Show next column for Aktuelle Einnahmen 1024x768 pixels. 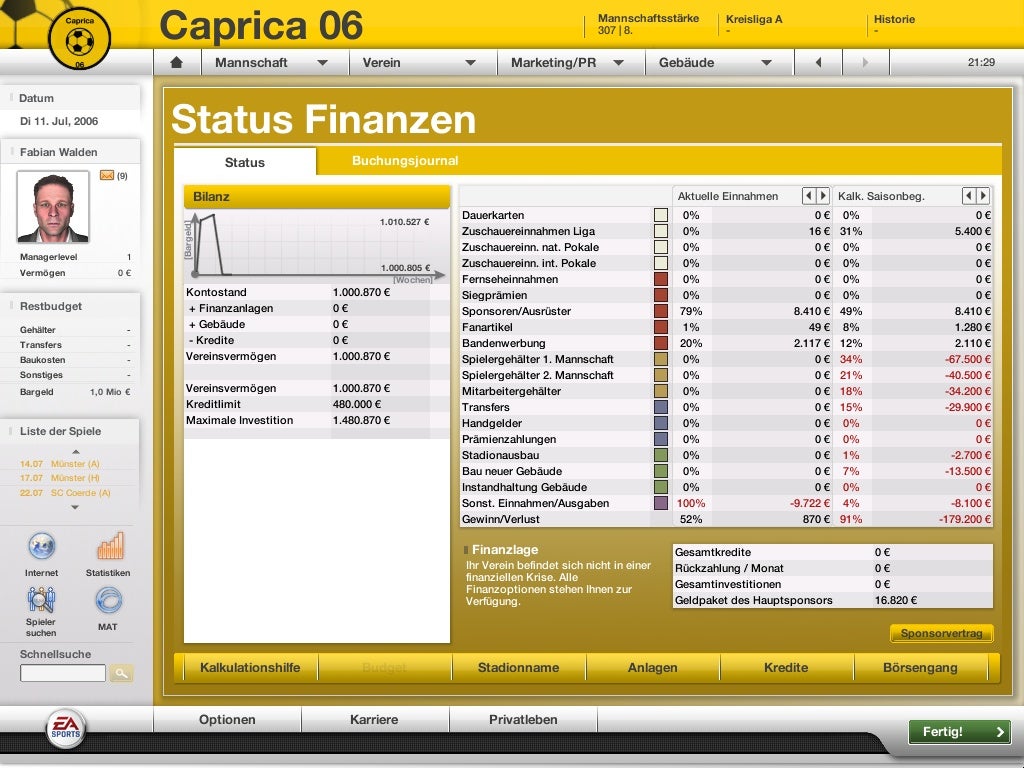[823, 195]
